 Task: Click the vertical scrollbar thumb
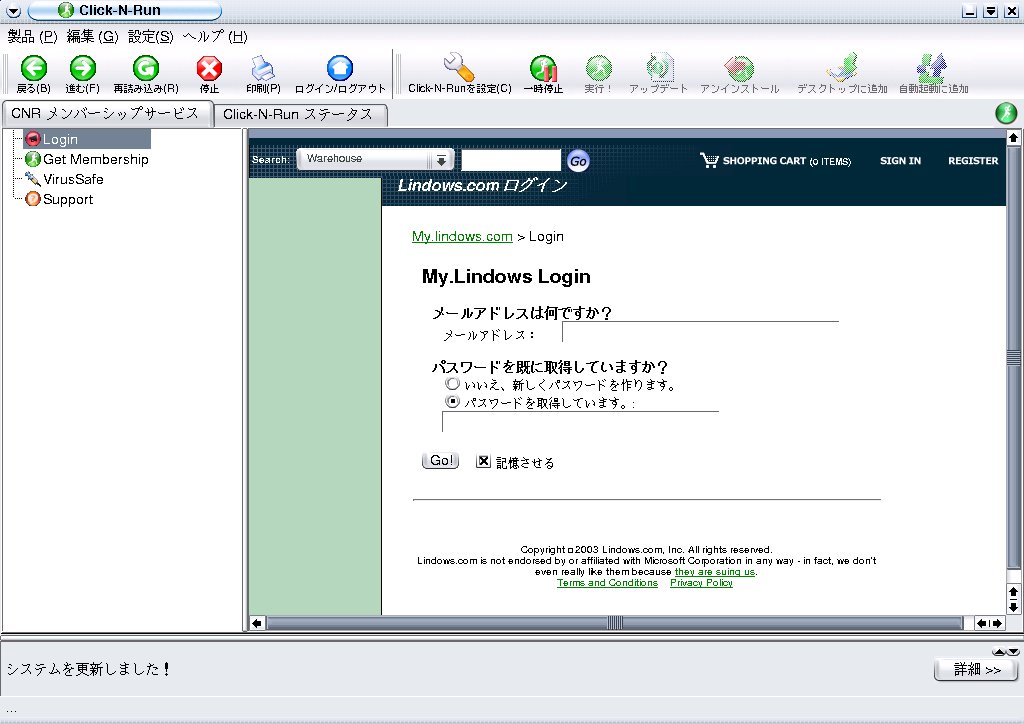[1013, 357]
